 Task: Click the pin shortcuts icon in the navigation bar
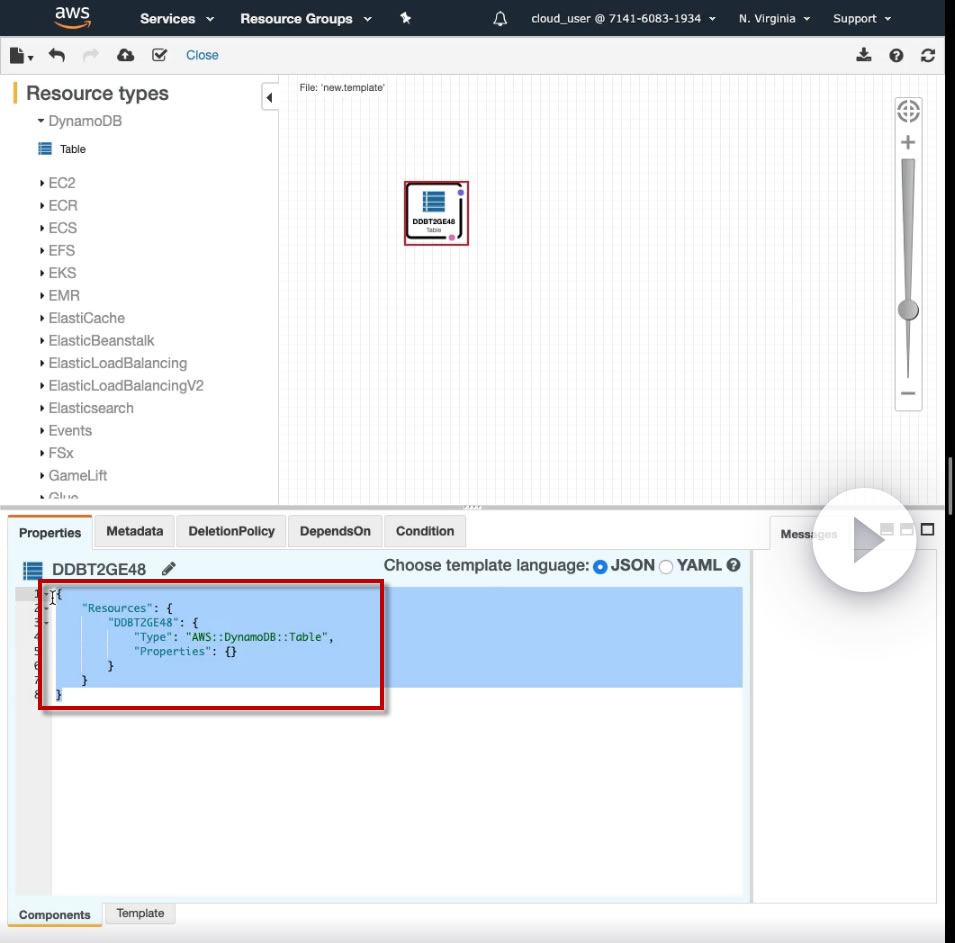[406, 19]
